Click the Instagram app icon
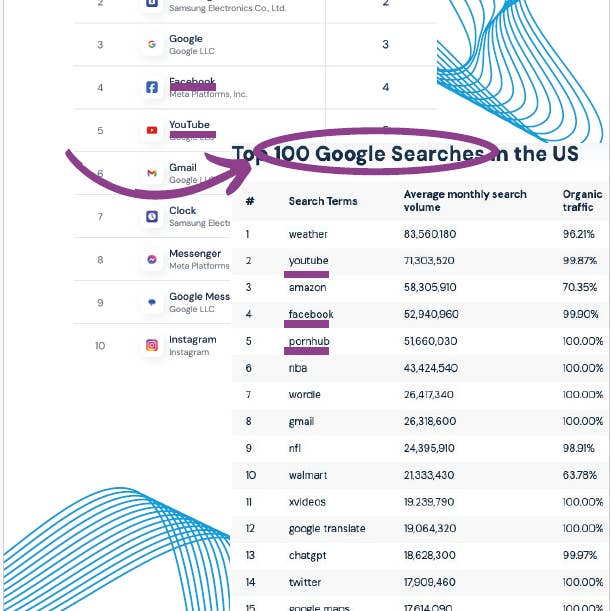Screen dimensions: 611x611 click(x=152, y=345)
